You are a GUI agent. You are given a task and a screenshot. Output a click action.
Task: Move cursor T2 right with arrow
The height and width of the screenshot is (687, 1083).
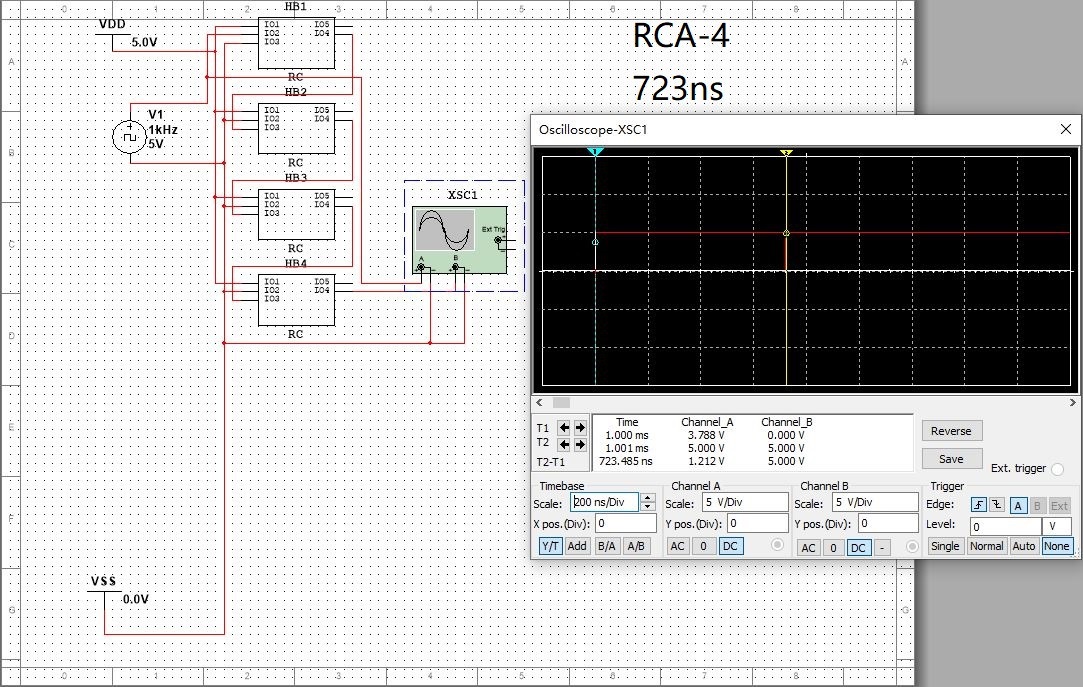click(x=580, y=444)
